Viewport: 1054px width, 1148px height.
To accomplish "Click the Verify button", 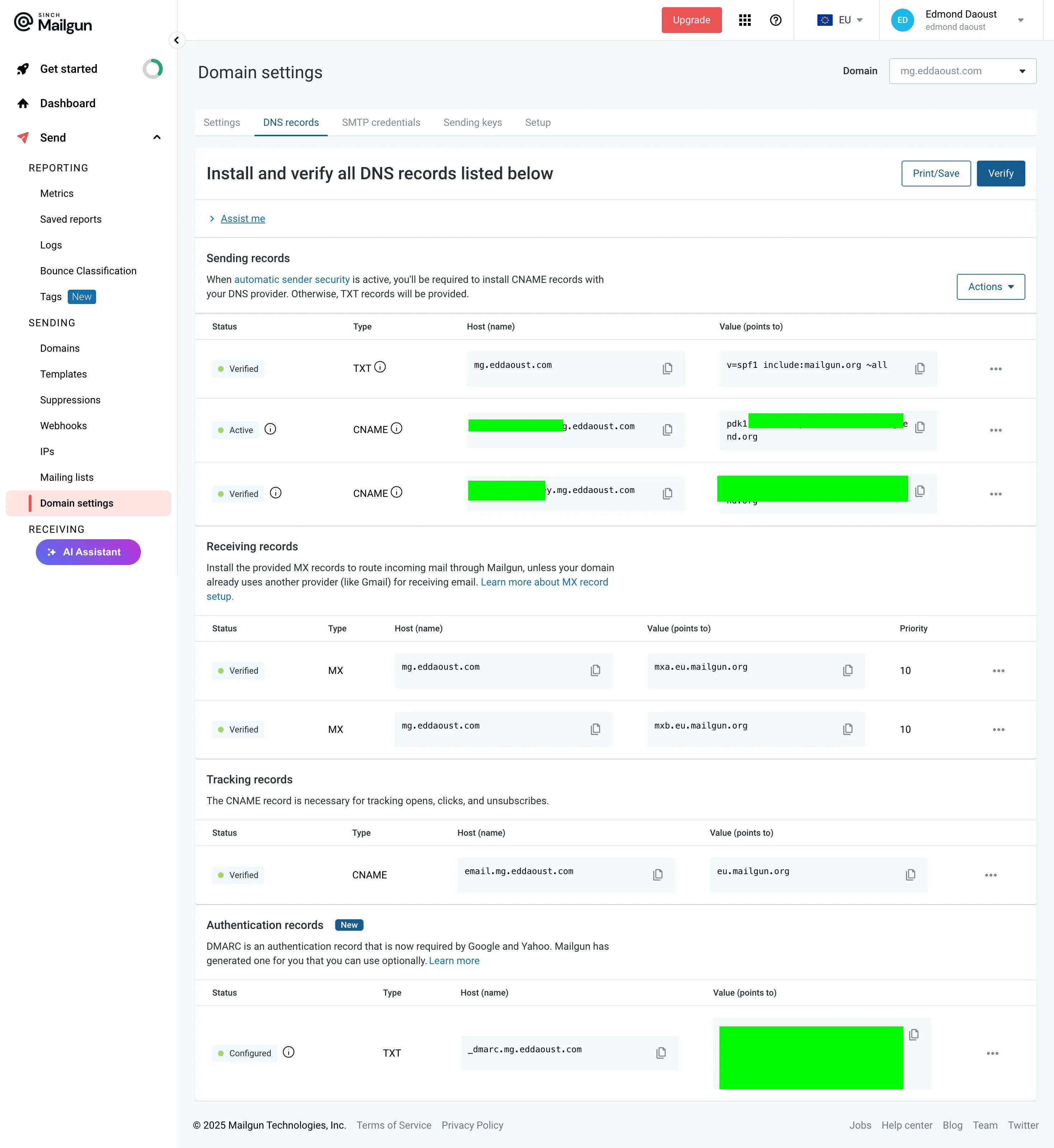I will tap(1000, 174).
